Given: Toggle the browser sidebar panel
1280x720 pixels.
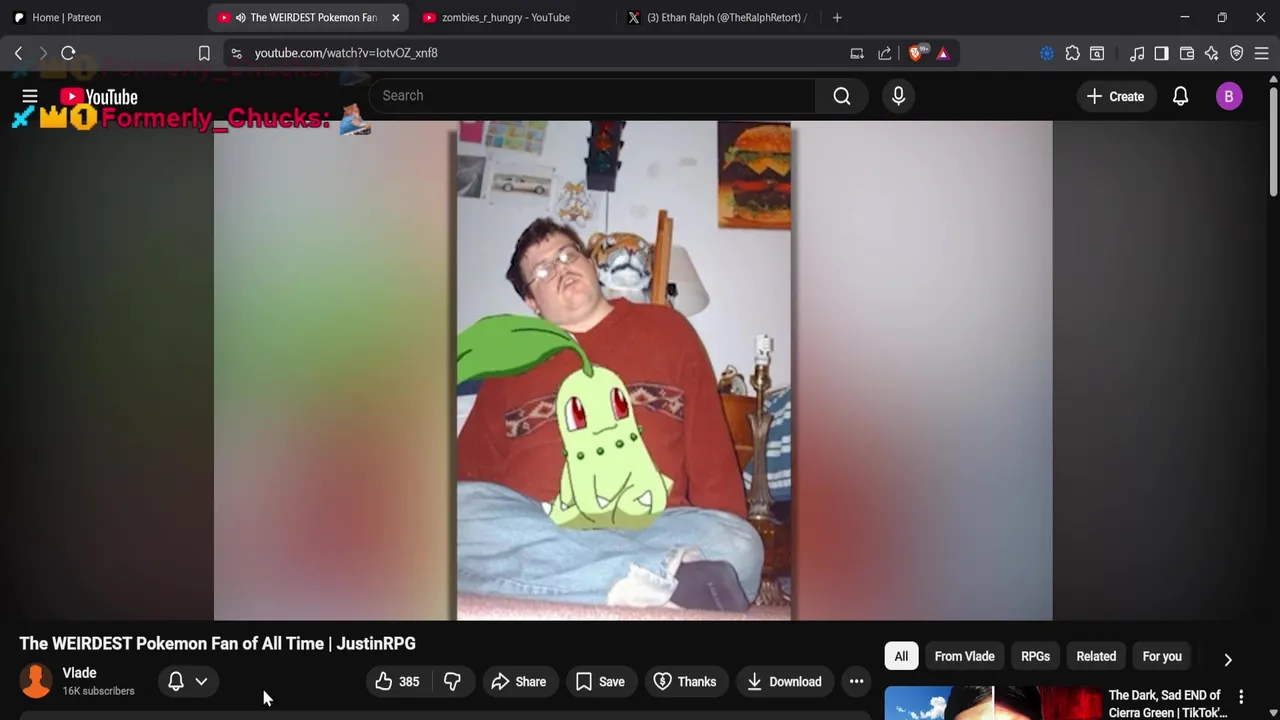Looking at the screenshot, I should tap(1161, 53).
